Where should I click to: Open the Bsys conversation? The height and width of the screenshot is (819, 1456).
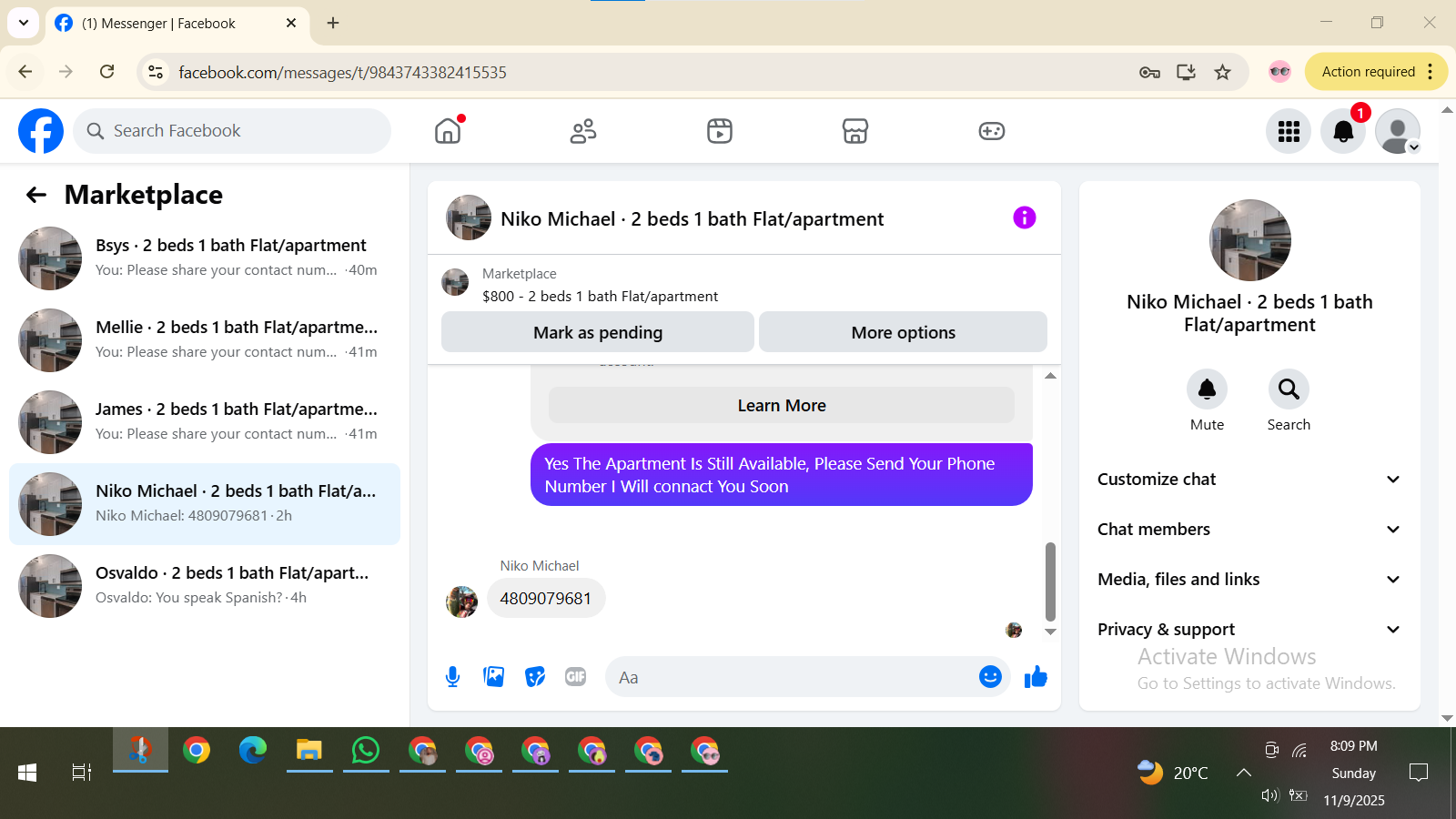click(x=205, y=258)
